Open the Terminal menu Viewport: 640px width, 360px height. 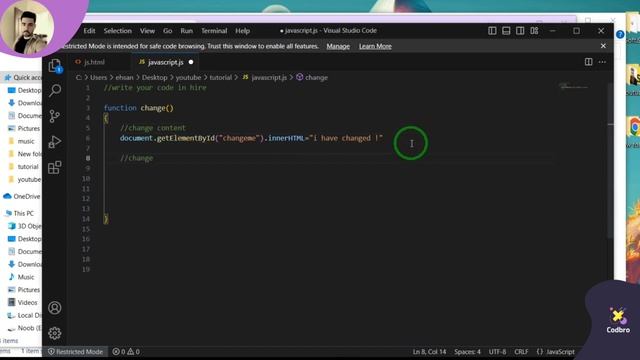coord(214,31)
